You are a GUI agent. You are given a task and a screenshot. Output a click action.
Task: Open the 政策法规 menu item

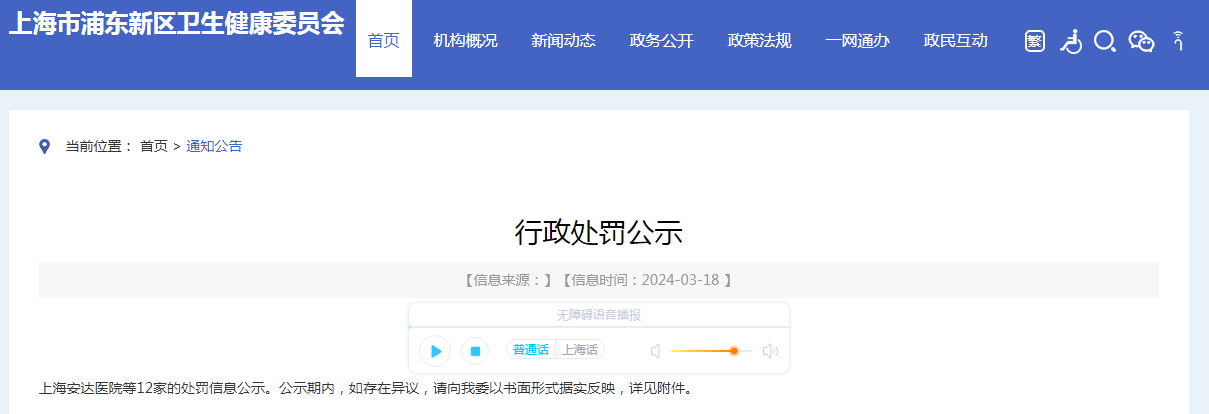759,41
